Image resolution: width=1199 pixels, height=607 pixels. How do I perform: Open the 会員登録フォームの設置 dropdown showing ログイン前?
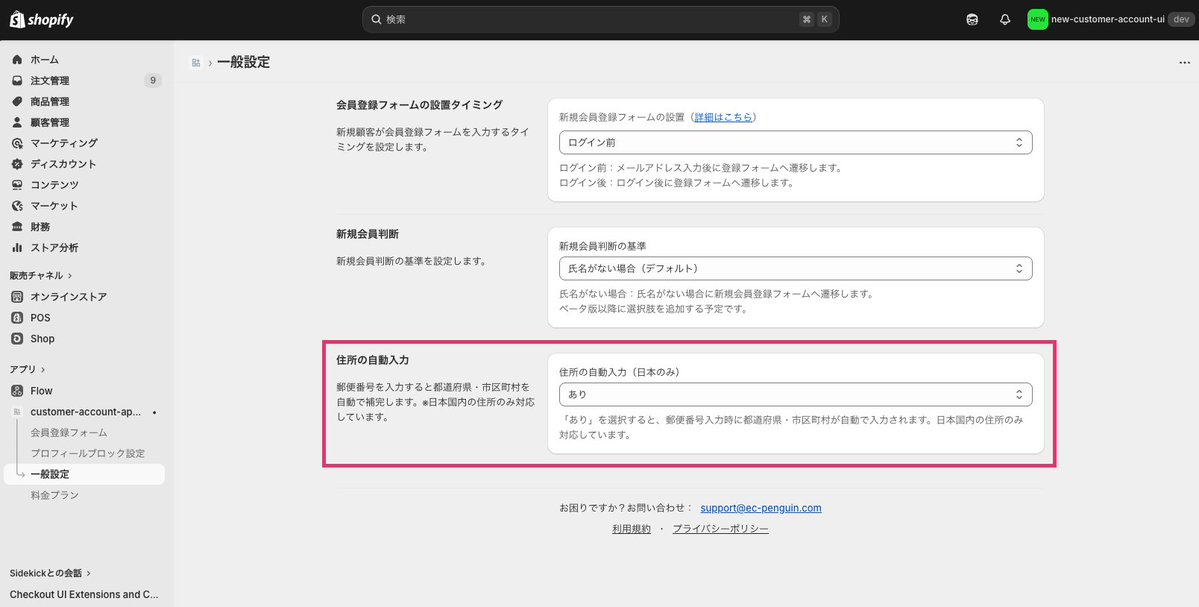point(793,142)
